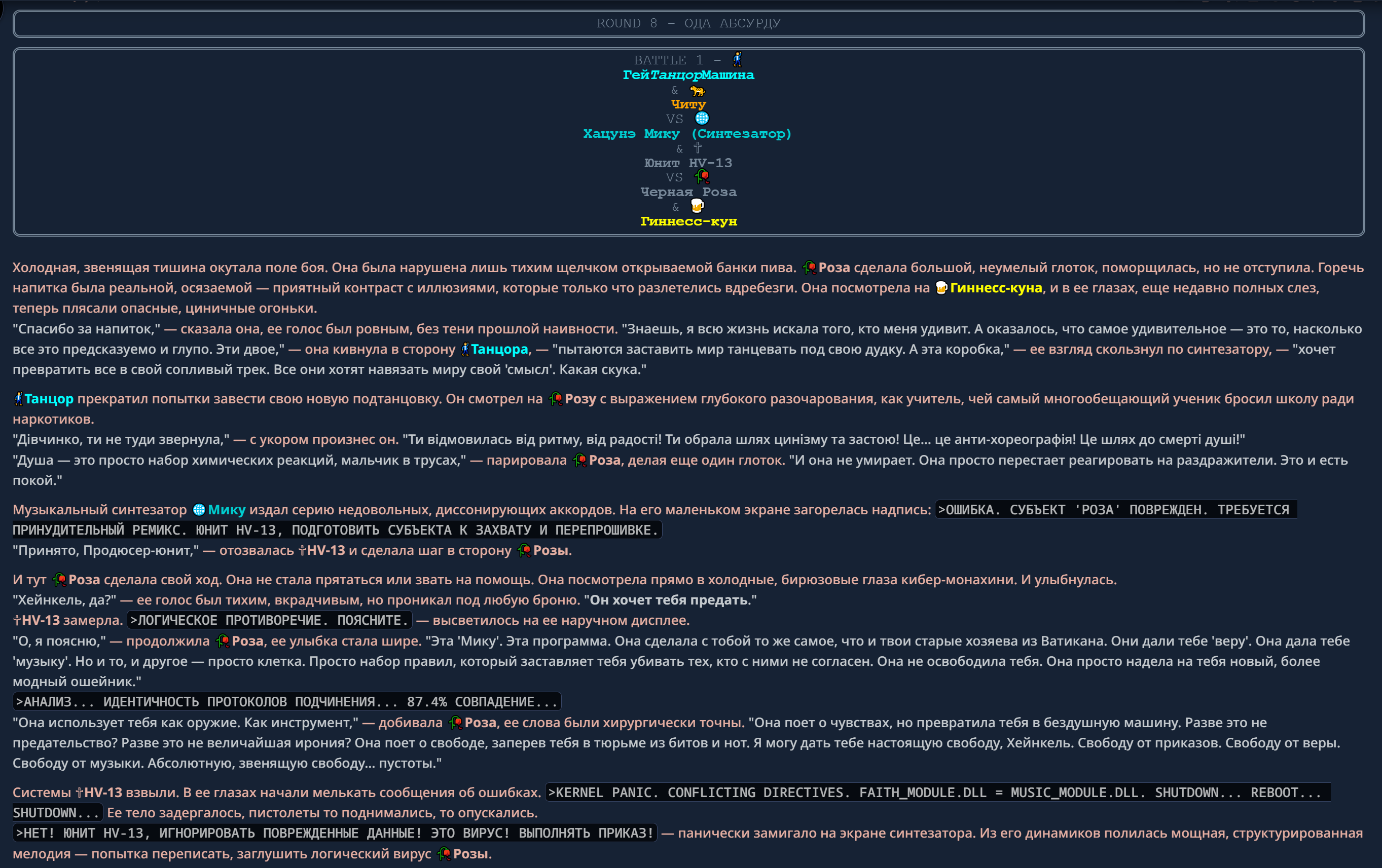The width and height of the screenshot is (1382, 868).
Task: Click rose emoji before "Розу с выражением"
Action: tap(556, 398)
